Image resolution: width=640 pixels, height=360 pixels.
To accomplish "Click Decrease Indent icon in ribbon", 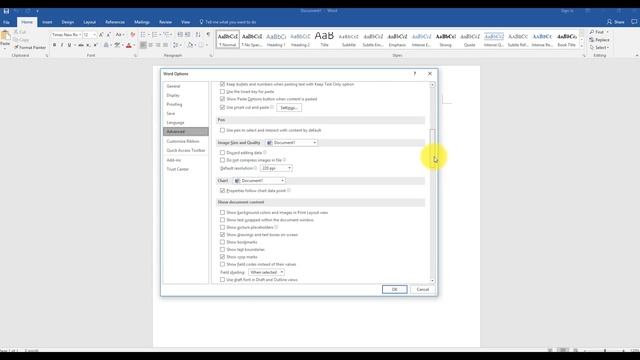I will pos(180,35).
